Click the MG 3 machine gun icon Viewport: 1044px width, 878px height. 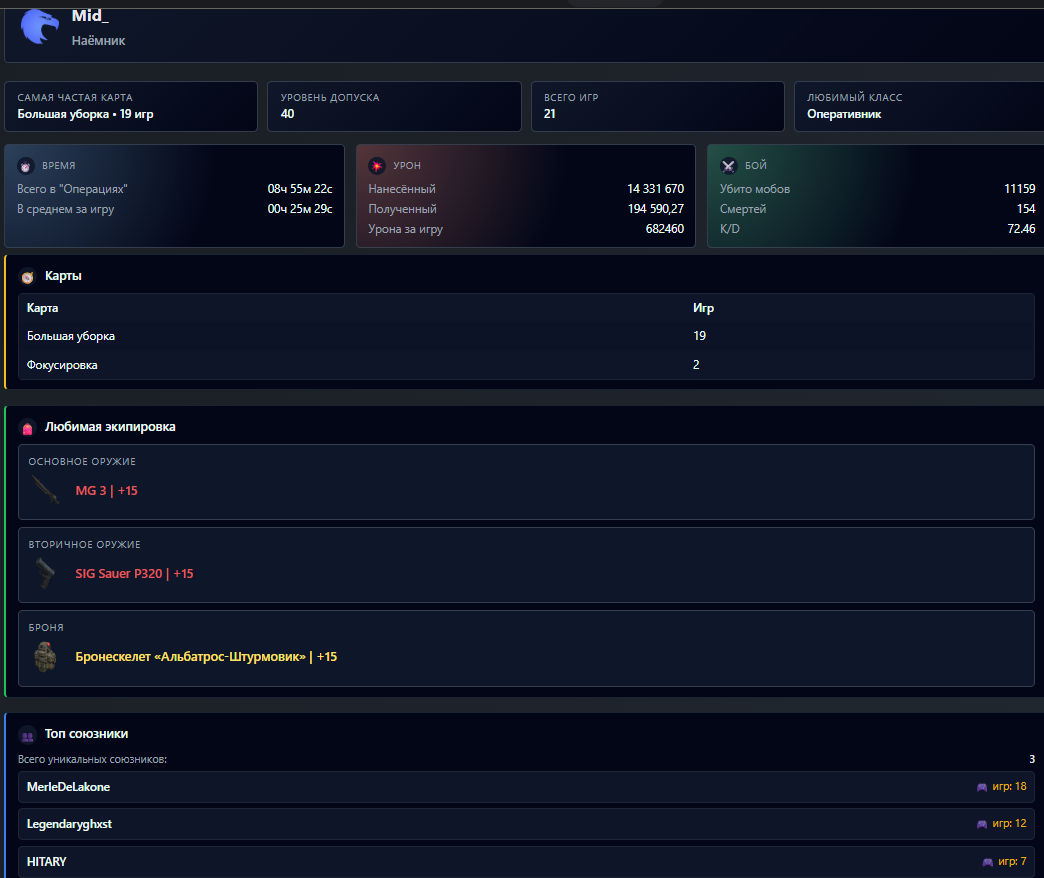46,490
